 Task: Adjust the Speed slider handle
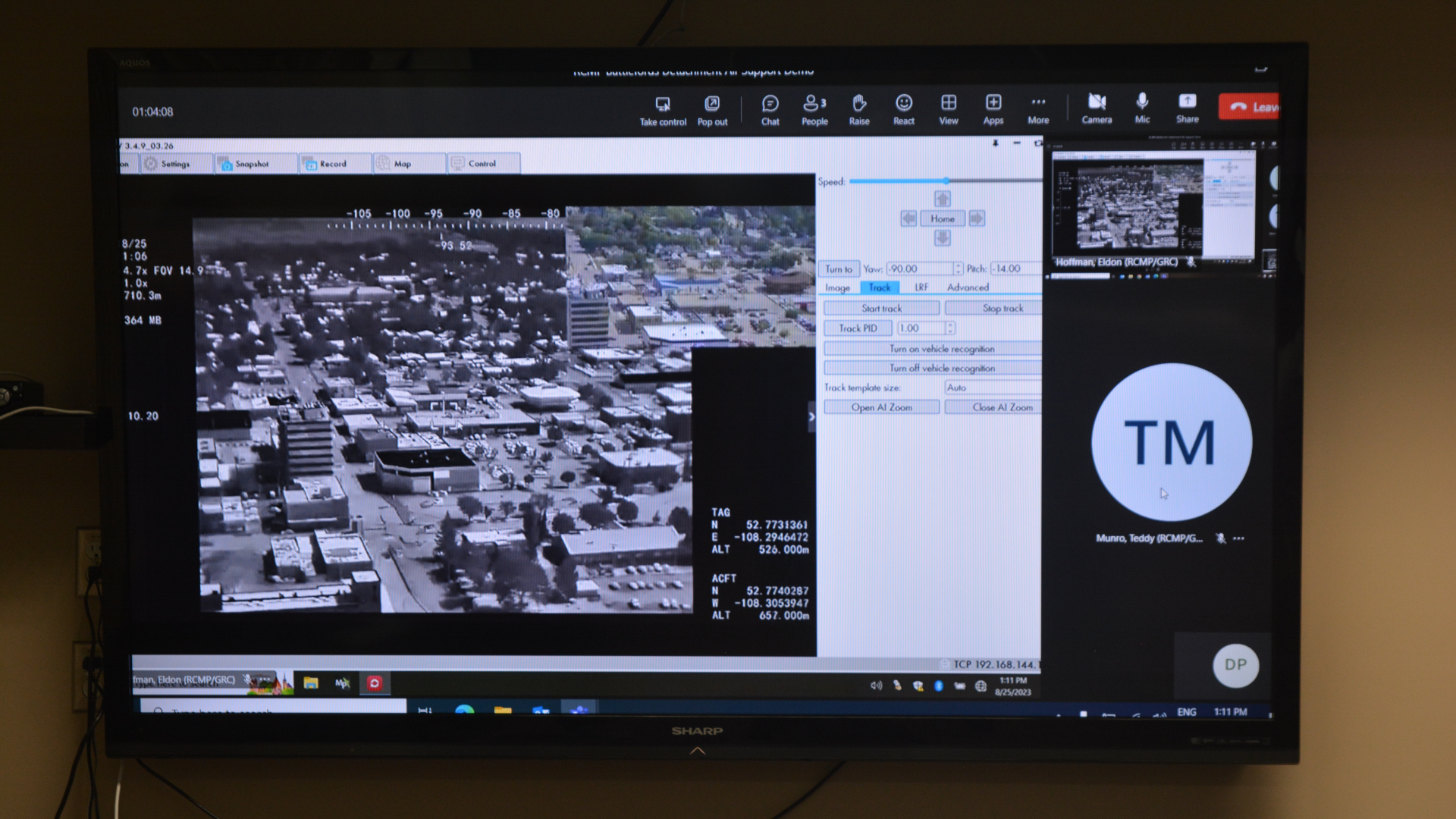pyautogui.click(x=946, y=181)
